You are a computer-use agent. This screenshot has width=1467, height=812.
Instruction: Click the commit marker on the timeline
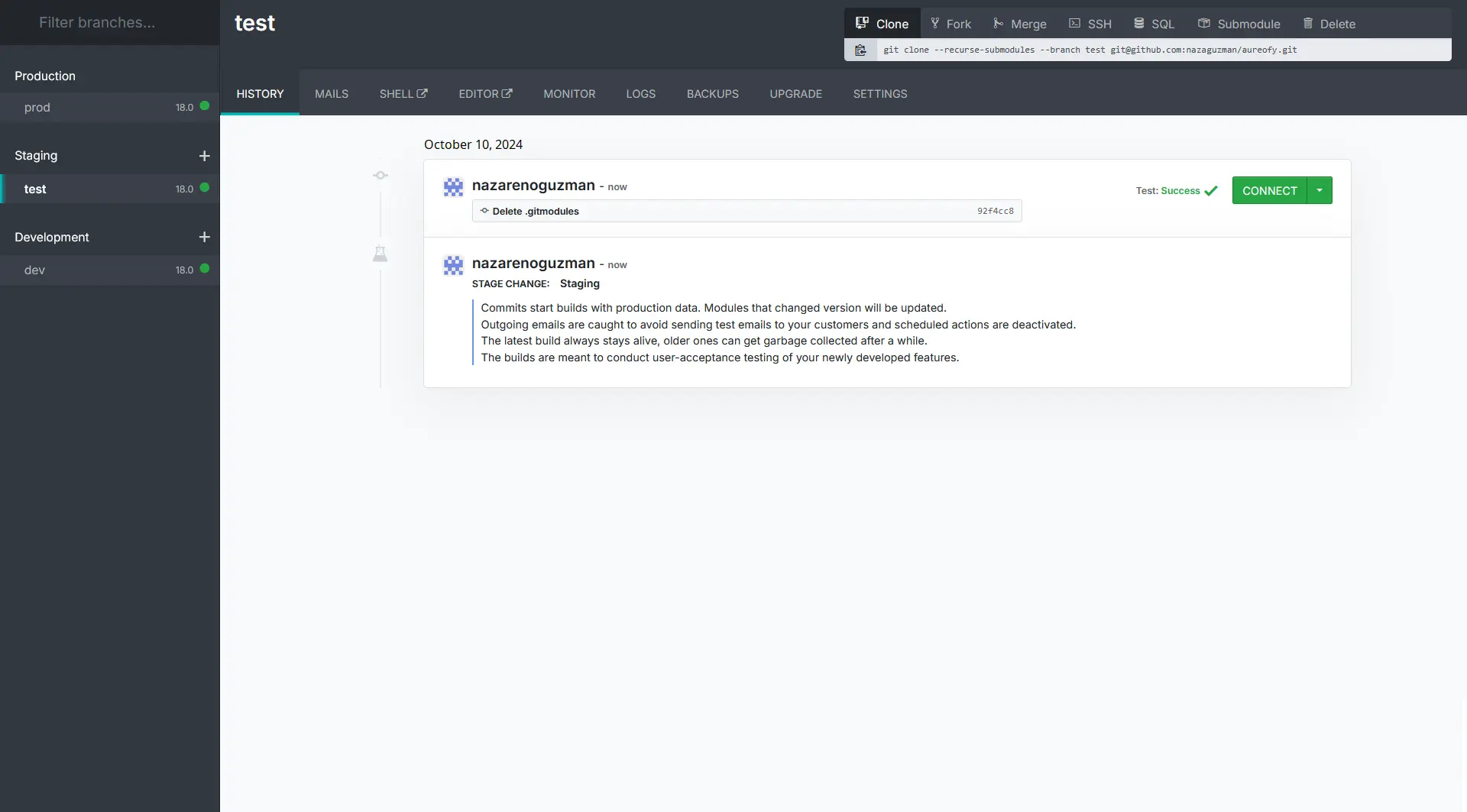pyautogui.click(x=381, y=176)
